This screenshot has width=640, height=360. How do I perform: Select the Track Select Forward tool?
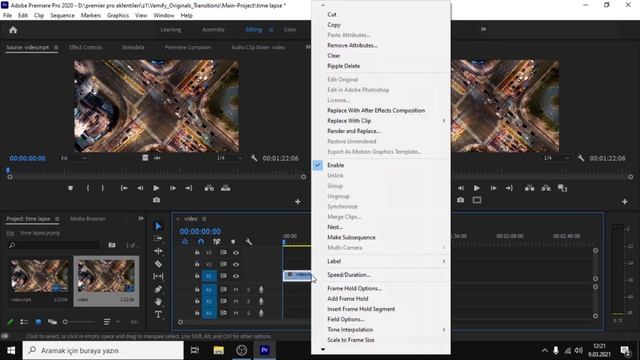158,238
